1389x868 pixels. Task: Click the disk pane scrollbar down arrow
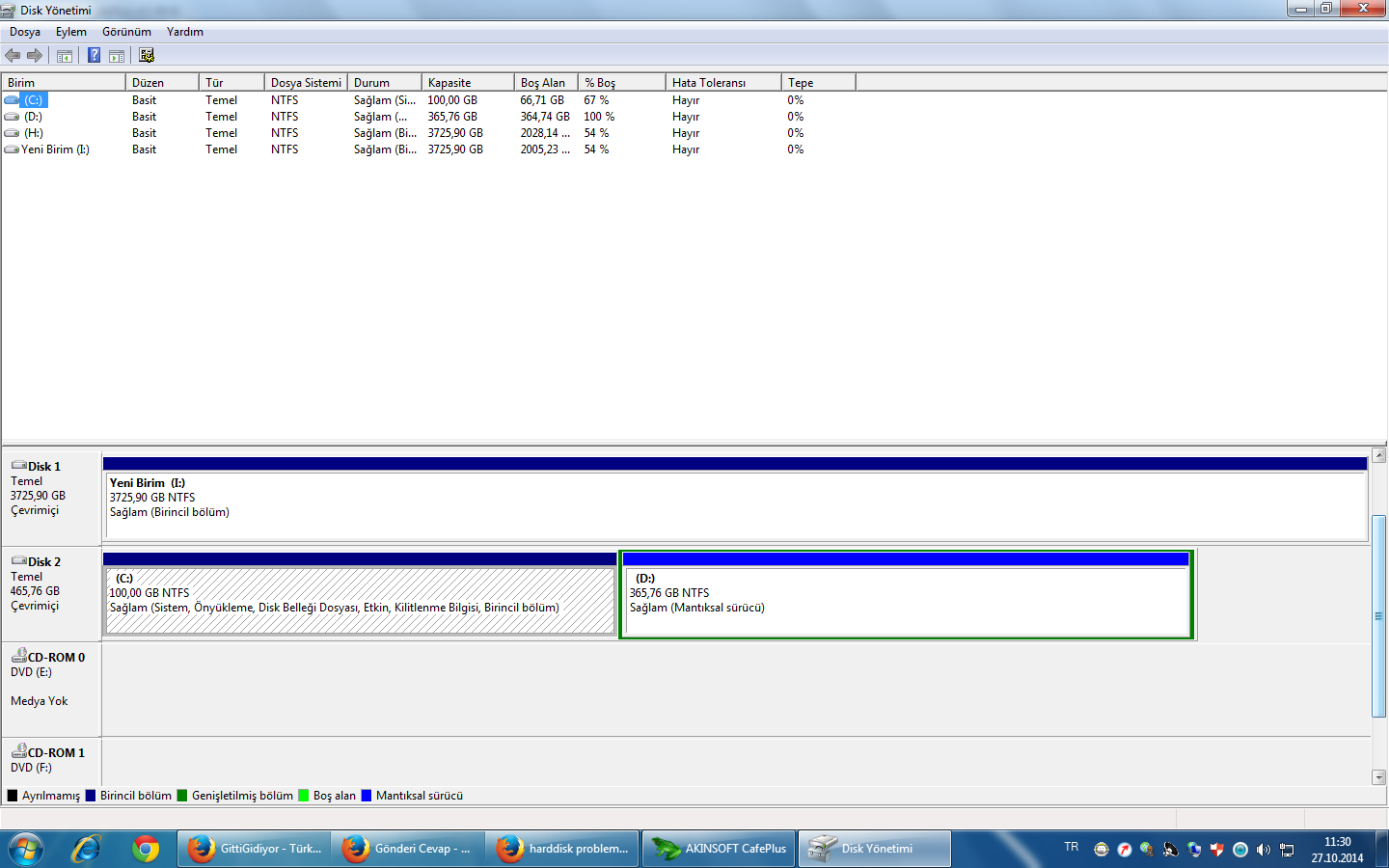pos(1378,777)
